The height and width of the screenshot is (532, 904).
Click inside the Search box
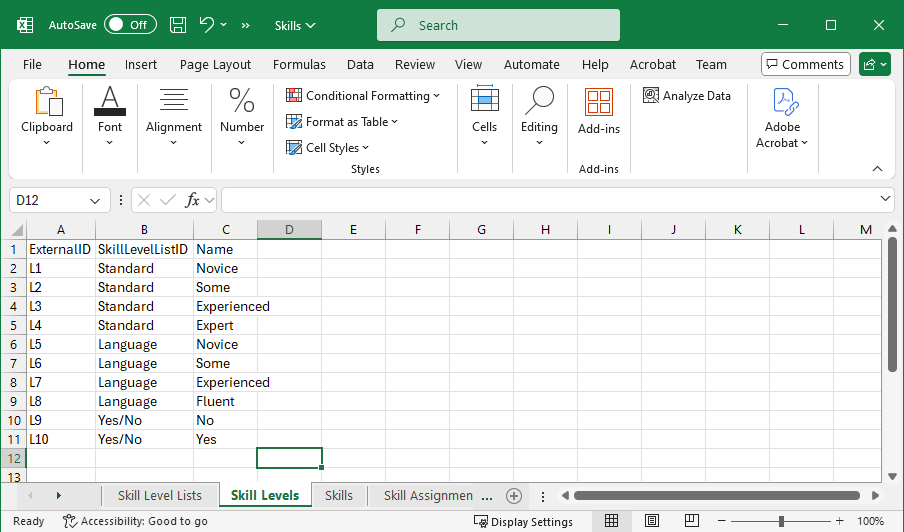click(x=498, y=25)
